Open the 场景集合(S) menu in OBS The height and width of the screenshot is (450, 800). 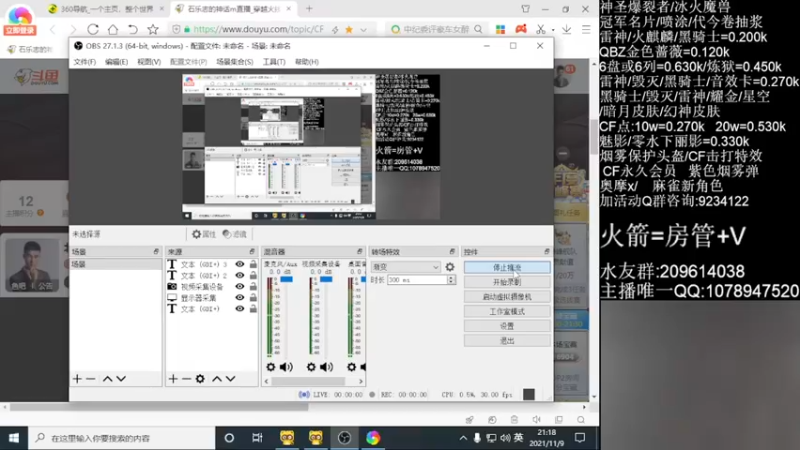[234, 62]
